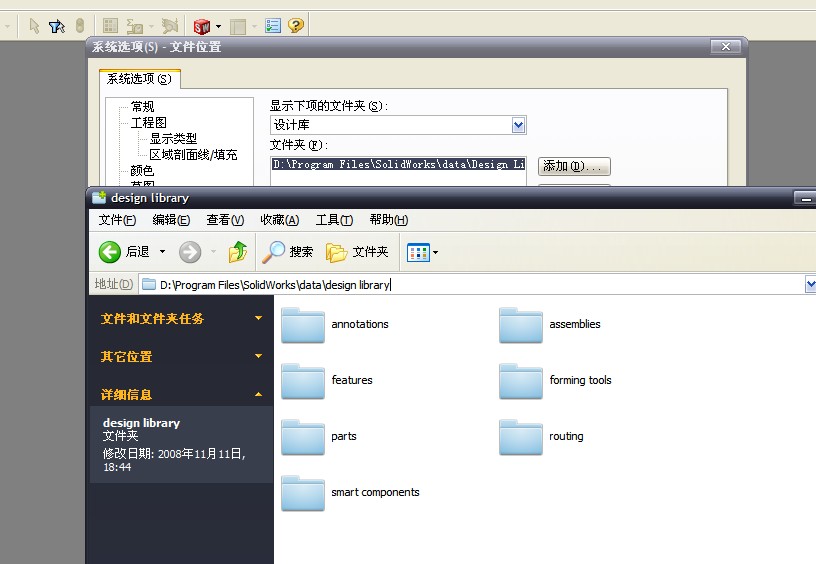Toggle the 文件夹 folders pane button
Viewport: 816px width, 564px height.
[x=357, y=252]
